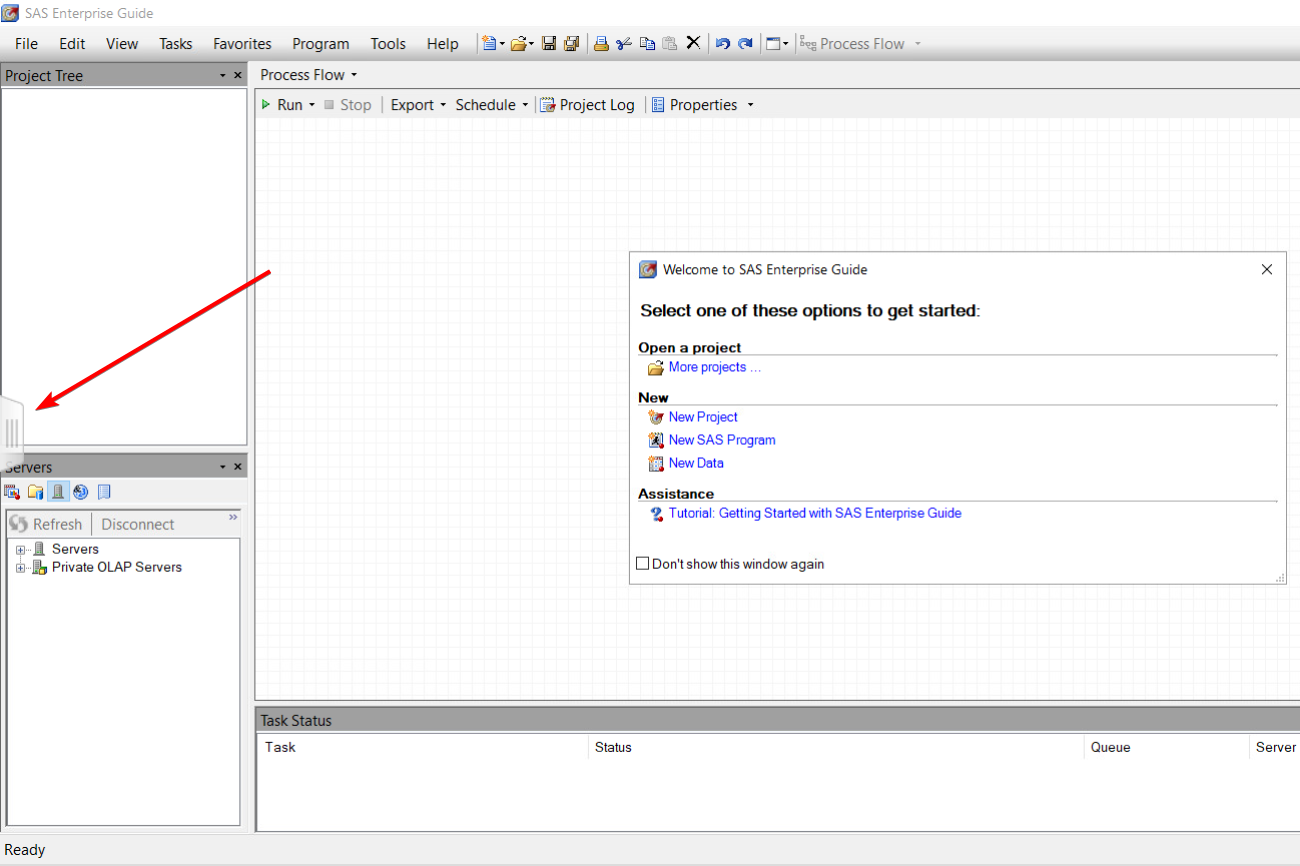
Task: Click the Properties icon in the Process Flow bar
Action: pos(658,105)
